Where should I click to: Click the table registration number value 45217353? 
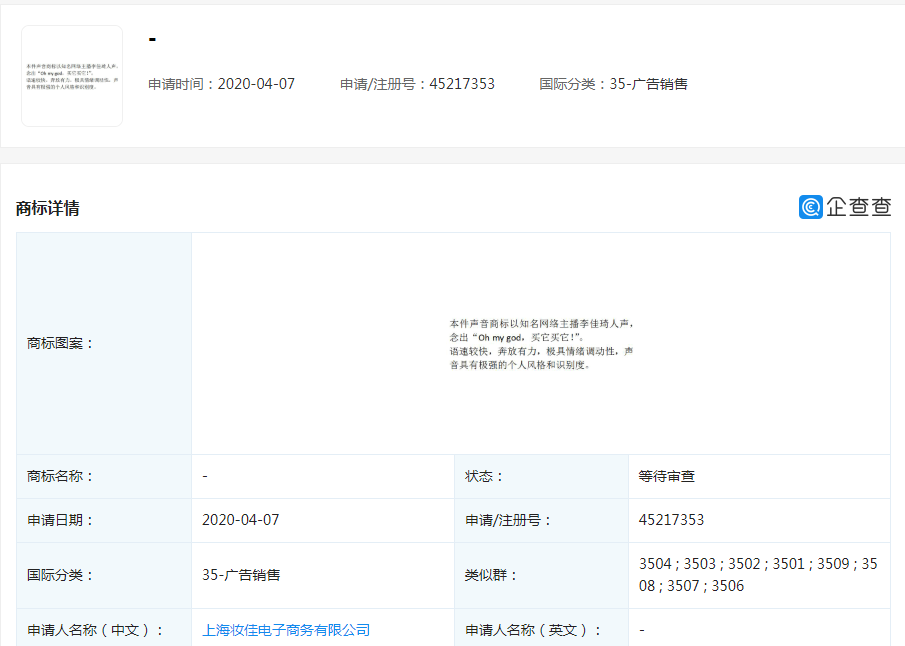(672, 520)
